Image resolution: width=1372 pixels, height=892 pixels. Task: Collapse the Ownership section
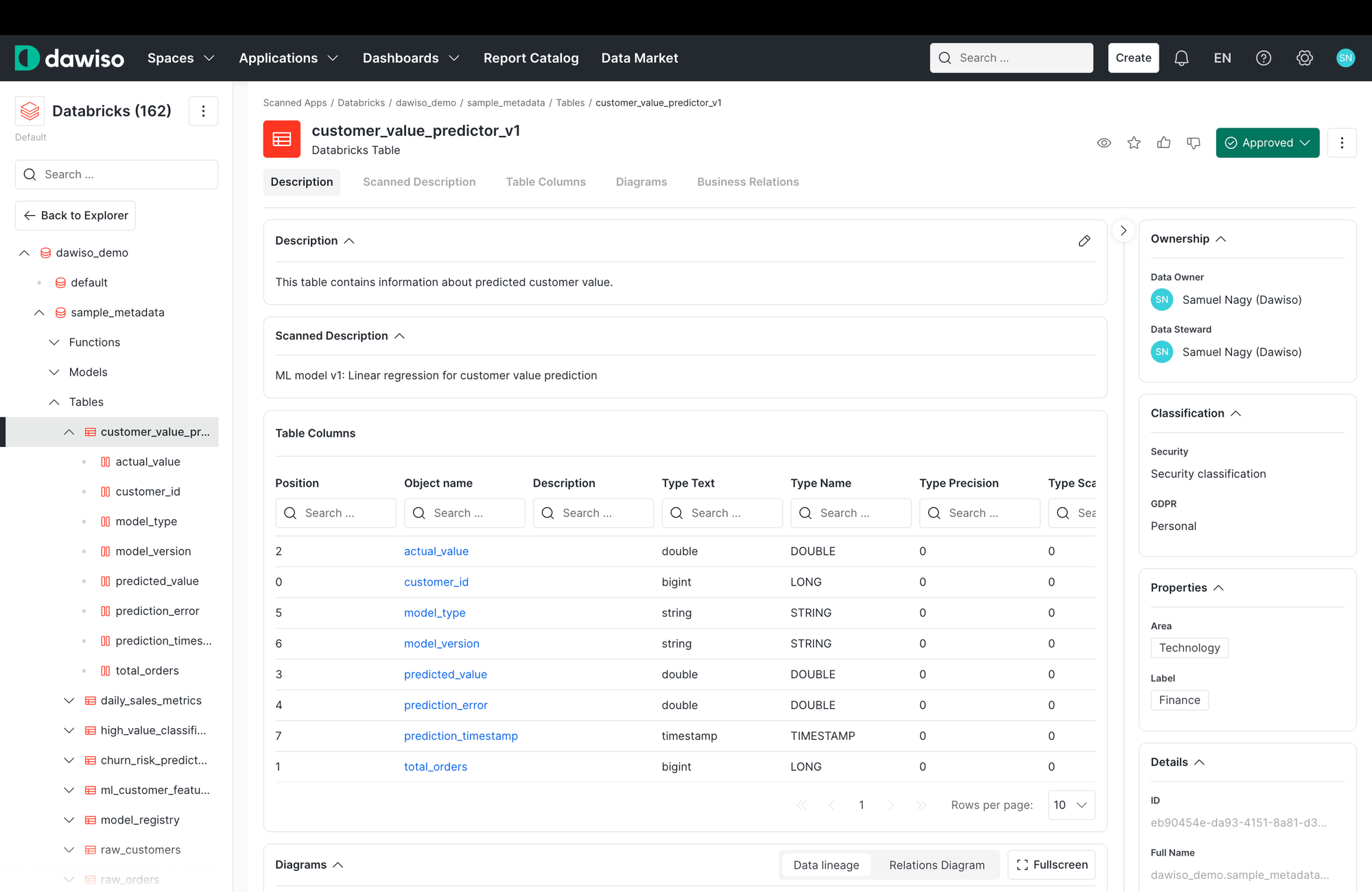click(1220, 239)
